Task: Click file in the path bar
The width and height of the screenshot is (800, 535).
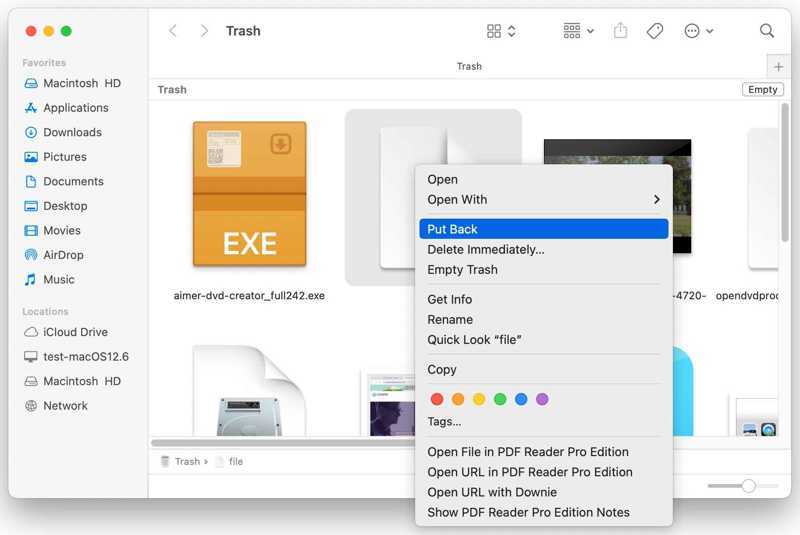Action: (230, 462)
